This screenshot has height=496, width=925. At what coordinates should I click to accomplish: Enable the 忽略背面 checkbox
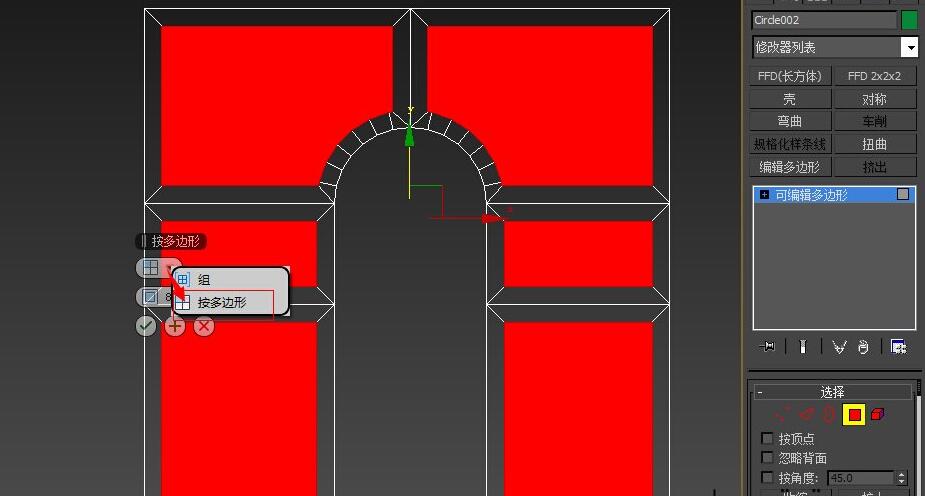[x=767, y=458]
